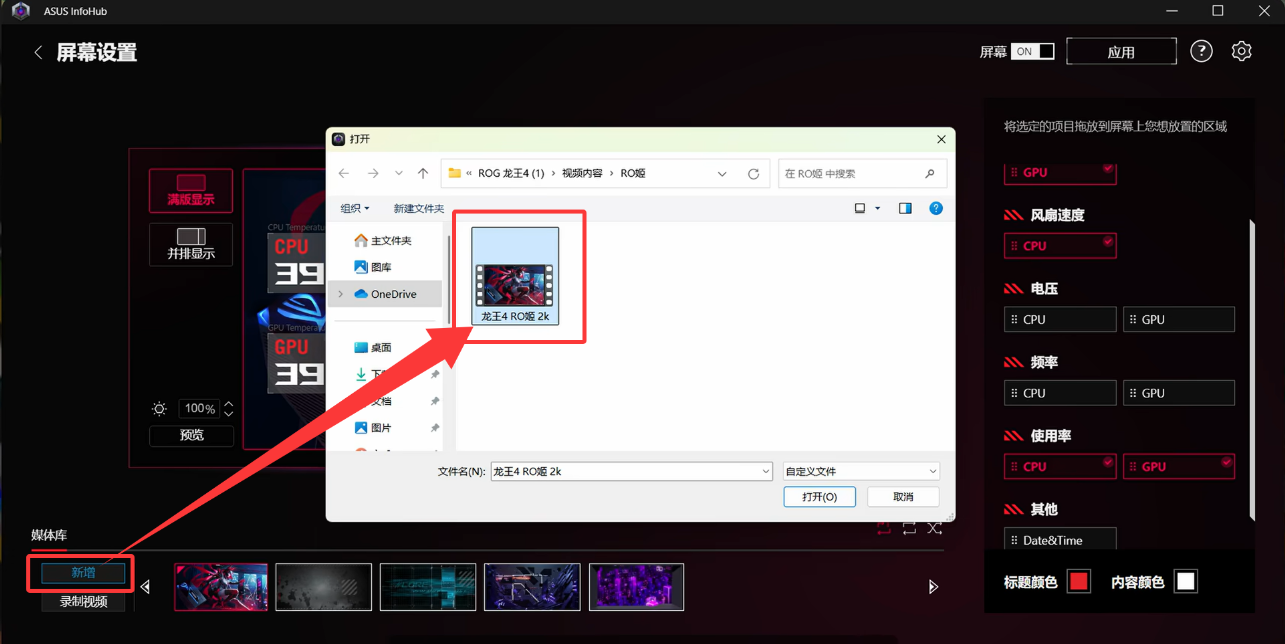The width and height of the screenshot is (1285, 644).
Task: Click ROG 龙王4 (1) in the address path
Action: pyautogui.click(x=511, y=173)
